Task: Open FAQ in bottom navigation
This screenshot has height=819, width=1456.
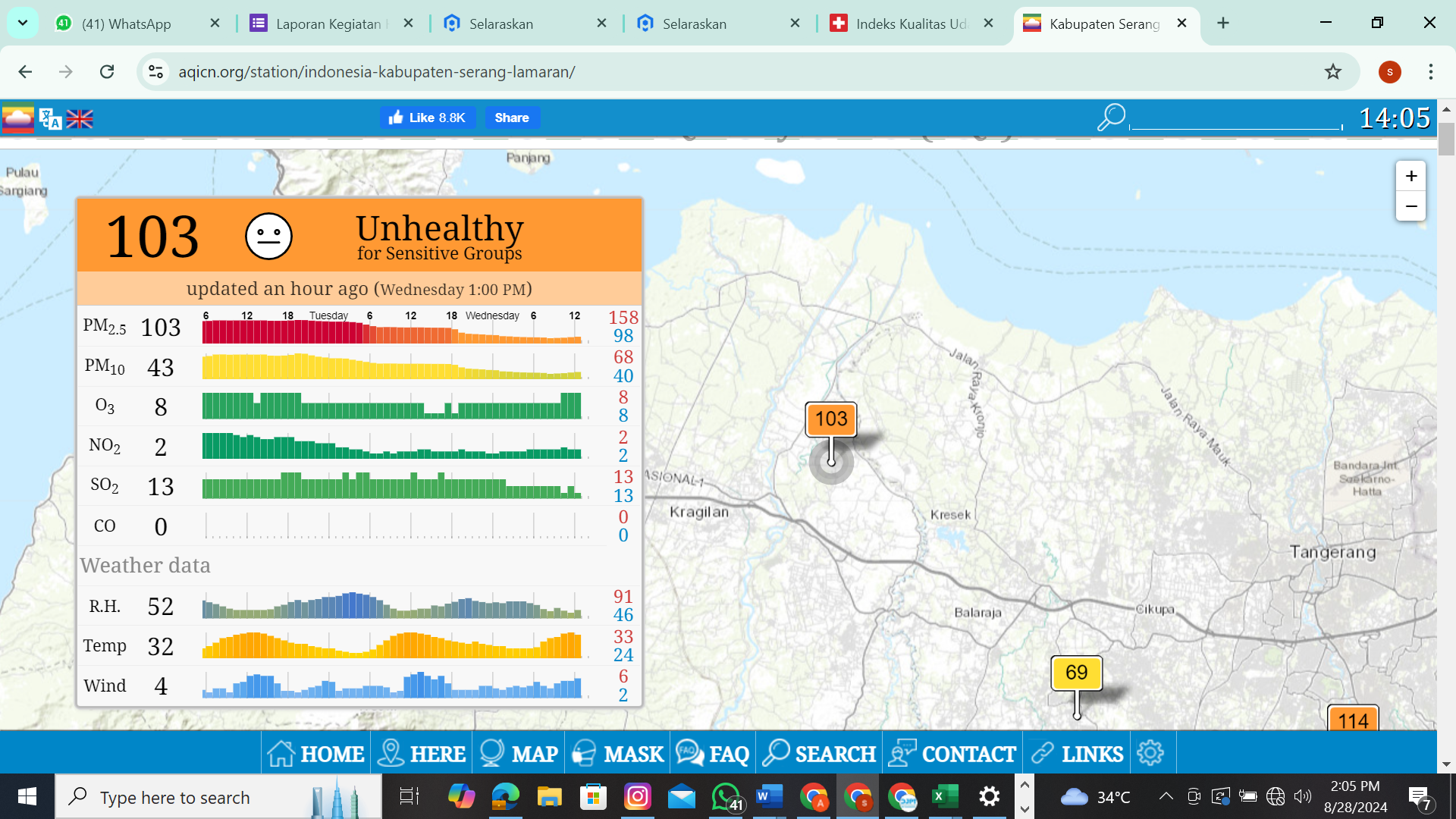Action: point(713,754)
